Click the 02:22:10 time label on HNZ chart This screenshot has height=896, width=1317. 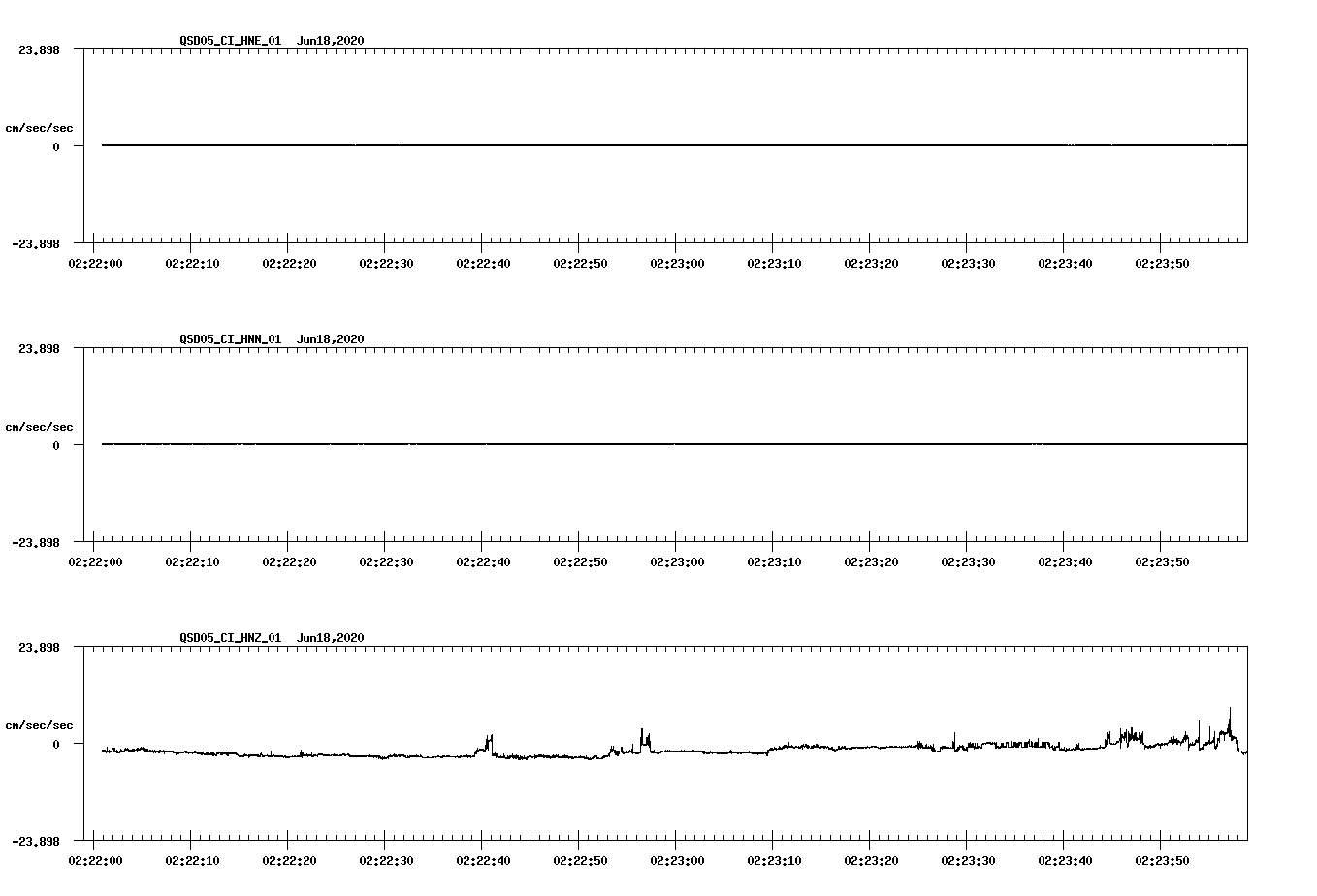[192, 860]
